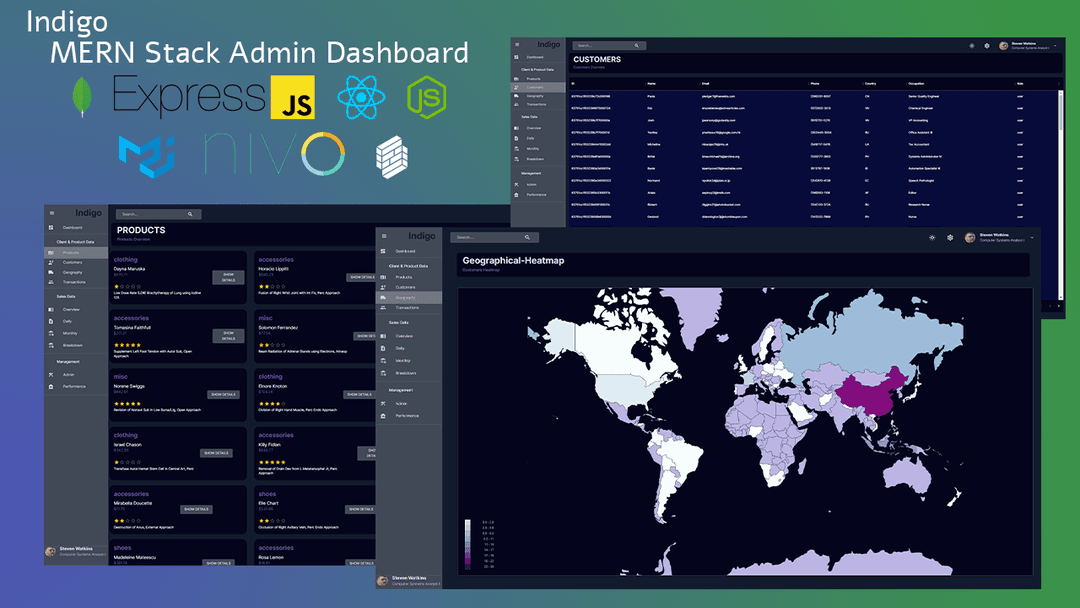
Task: Click hamburger menu icon in Geography window
Action: pyautogui.click(x=384, y=236)
